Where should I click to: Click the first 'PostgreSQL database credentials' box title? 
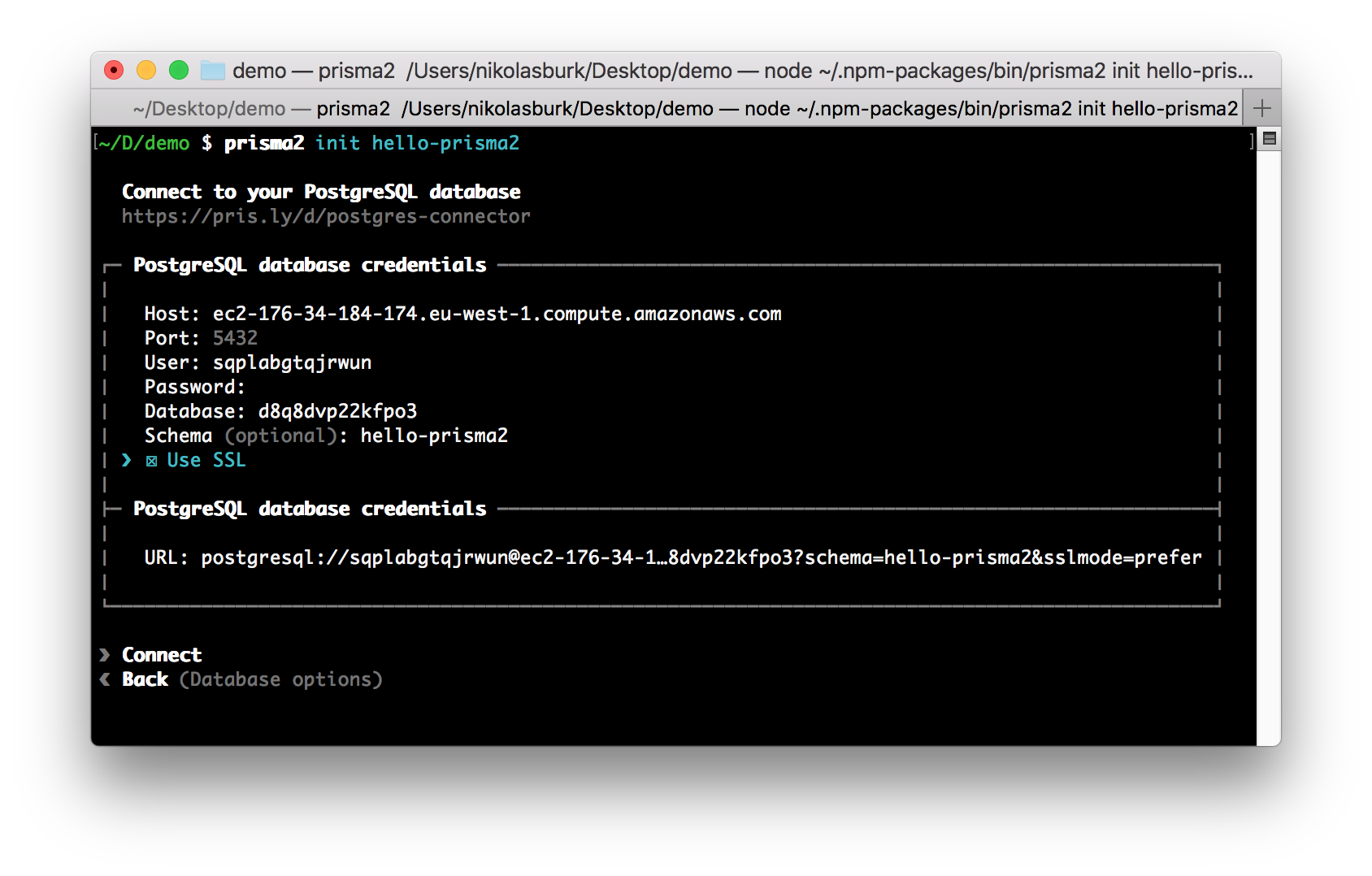pyautogui.click(x=310, y=265)
